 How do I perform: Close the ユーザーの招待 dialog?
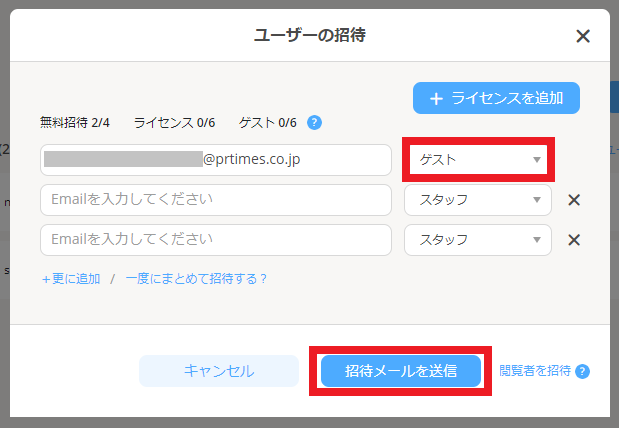pos(583,36)
